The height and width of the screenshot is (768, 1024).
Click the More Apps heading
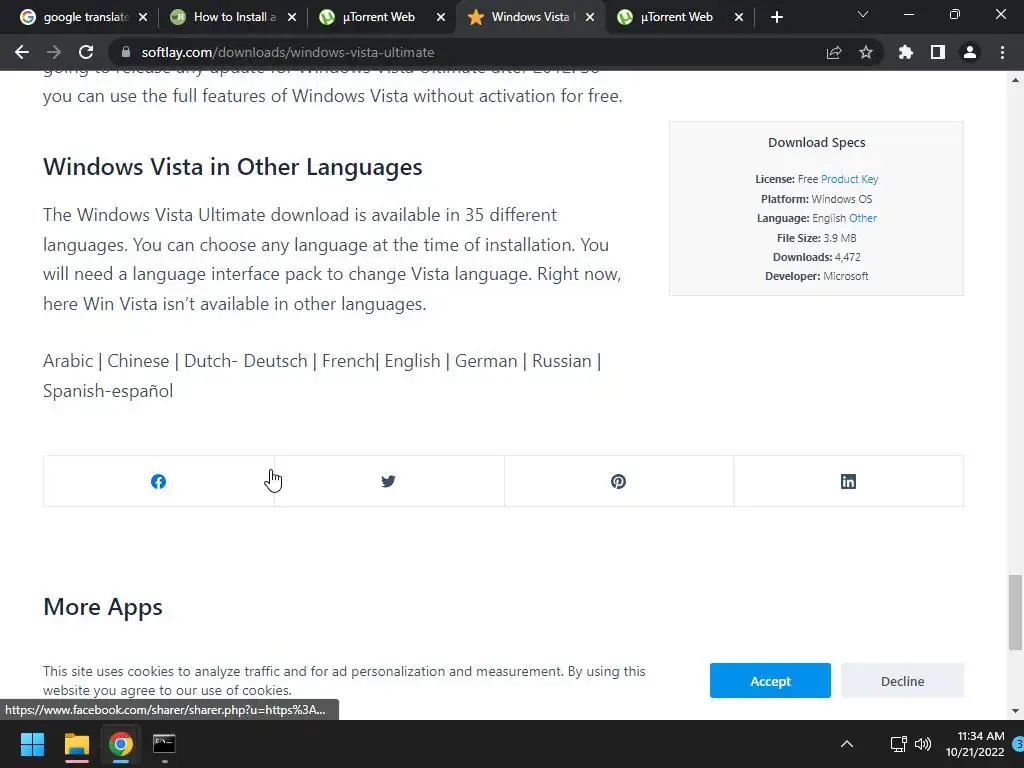[x=103, y=607]
